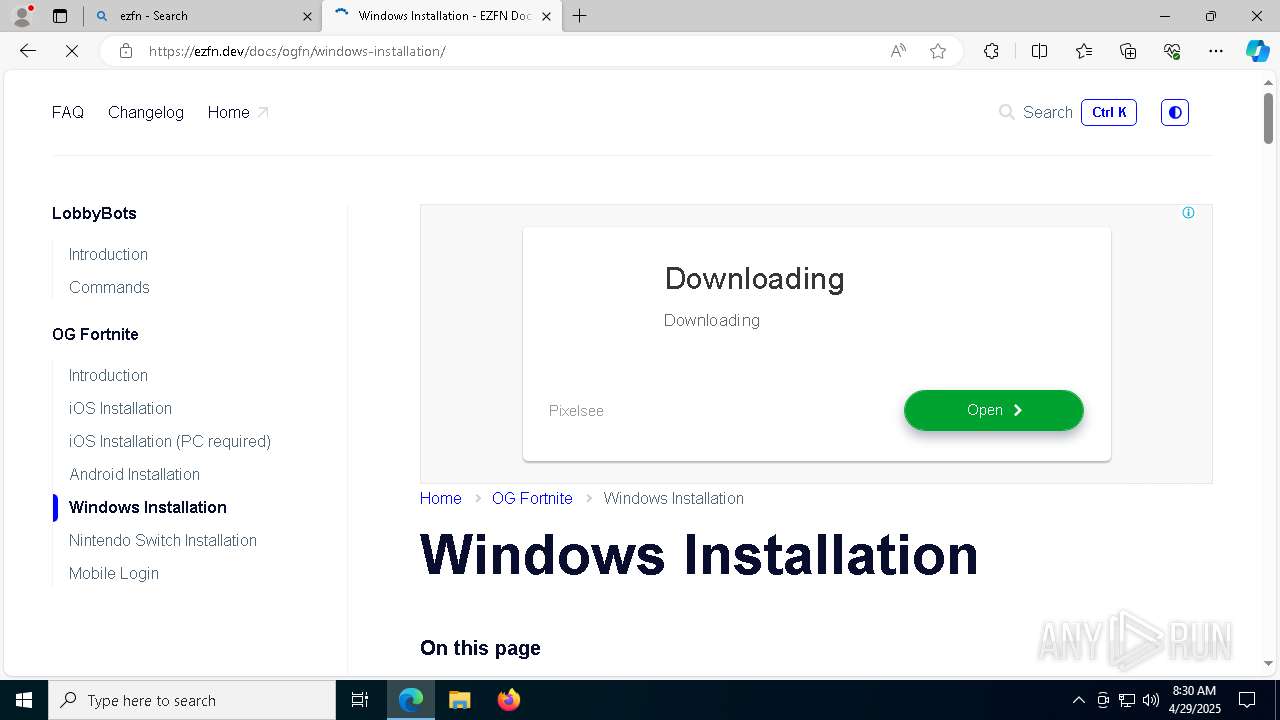Click OG Fortnite in the breadcrumb
The height and width of the screenshot is (720, 1280).
point(532,498)
